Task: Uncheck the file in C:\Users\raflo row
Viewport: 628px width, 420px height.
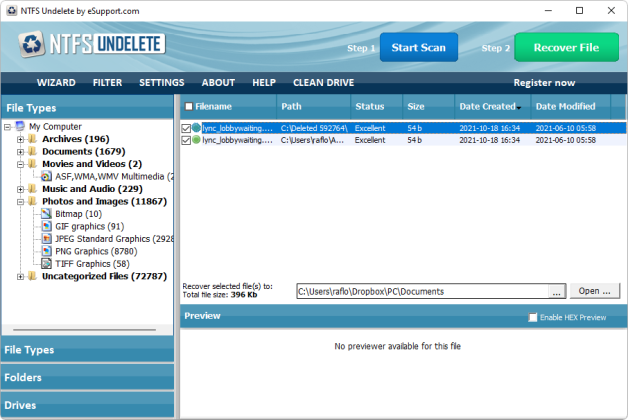Action: [x=186, y=141]
